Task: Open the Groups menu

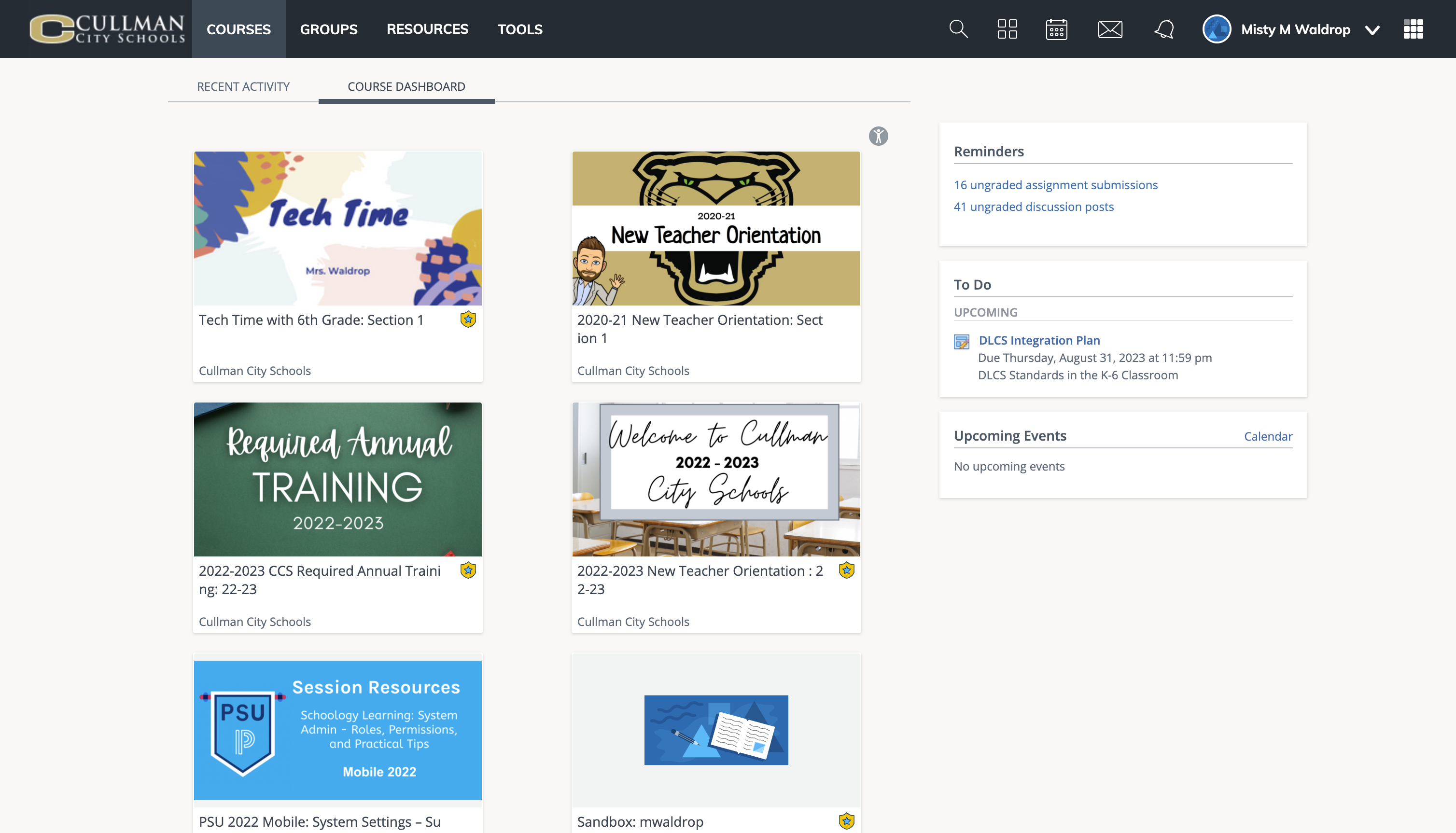Action: pos(328,29)
